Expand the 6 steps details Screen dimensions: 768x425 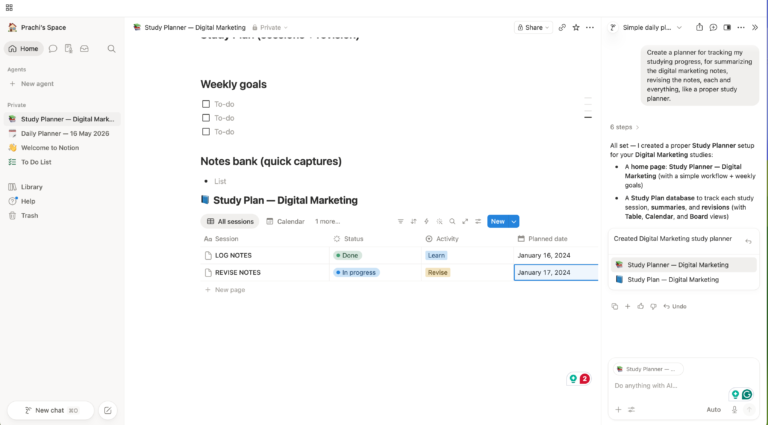(x=624, y=127)
